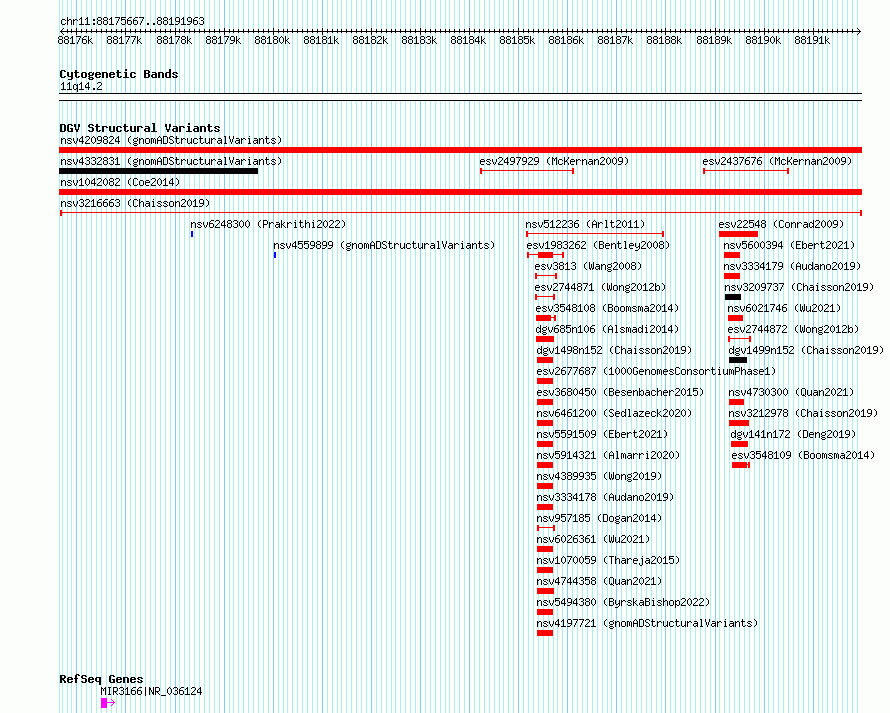Click the nsv4209824 gnomAD variant label
This screenshot has width=890, height=713.
click(171, 140)
